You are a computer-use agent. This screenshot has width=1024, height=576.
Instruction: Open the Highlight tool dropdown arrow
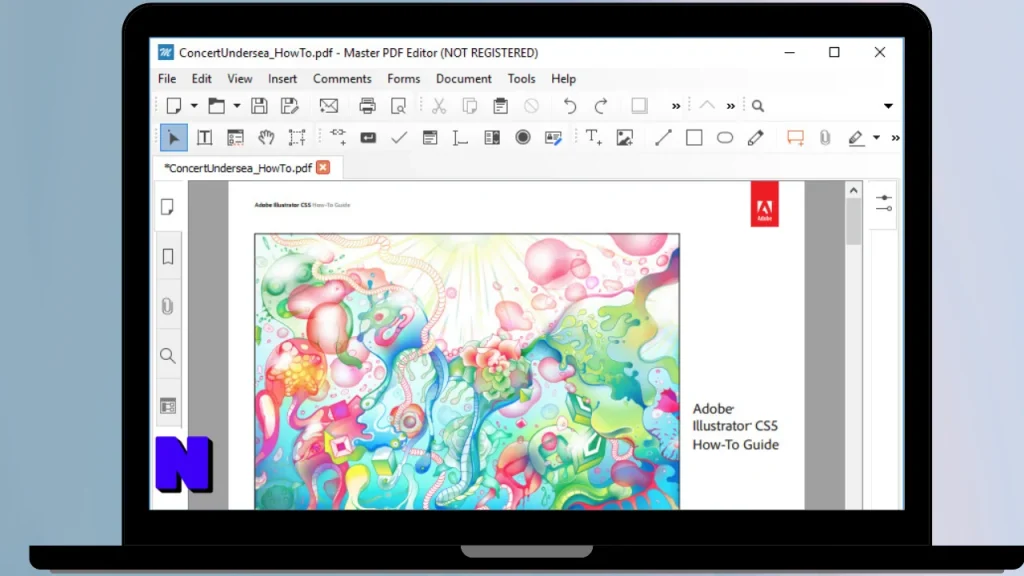[876, 138]
